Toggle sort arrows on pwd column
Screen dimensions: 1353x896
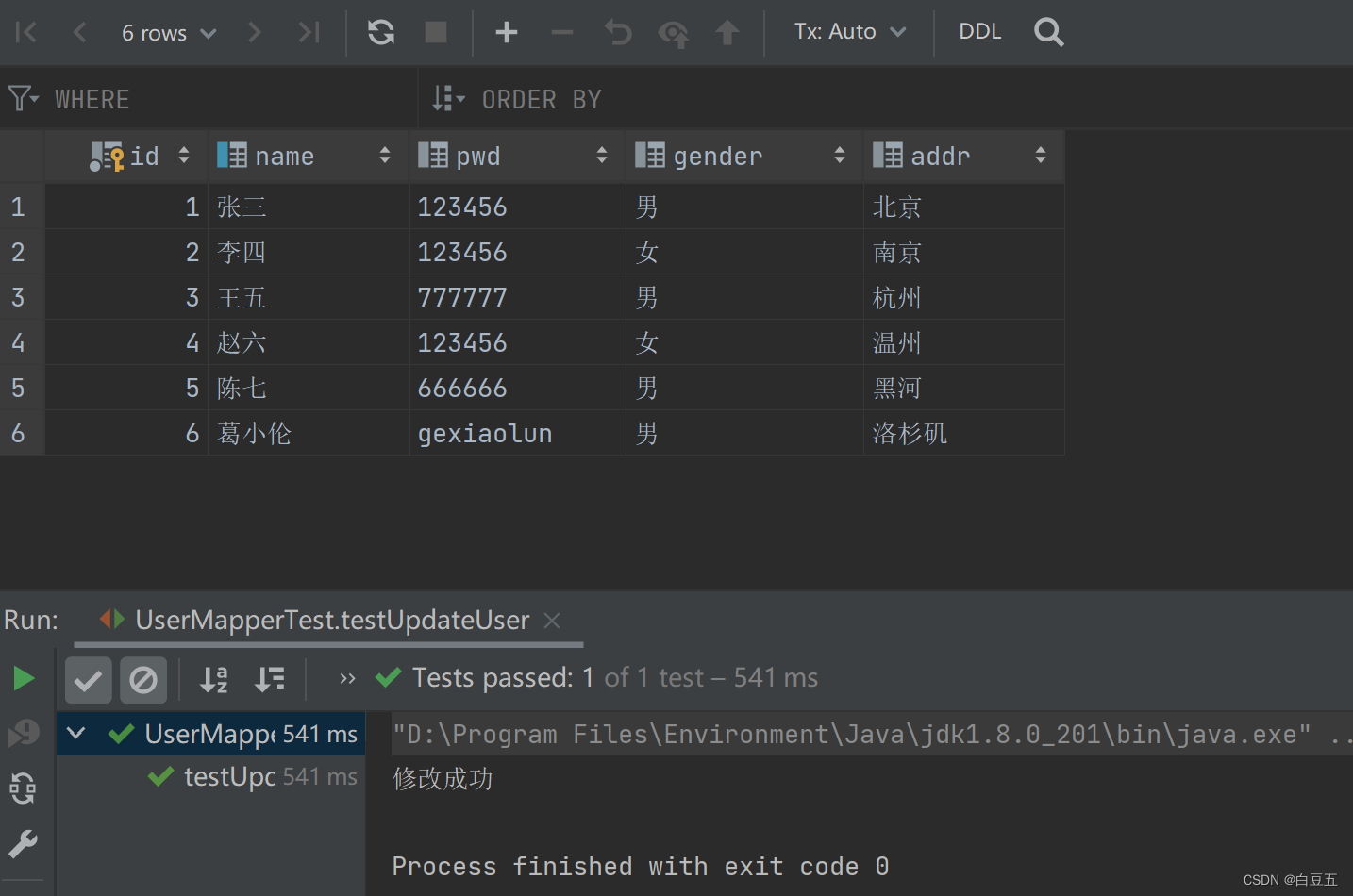click(x=602, y=156)
